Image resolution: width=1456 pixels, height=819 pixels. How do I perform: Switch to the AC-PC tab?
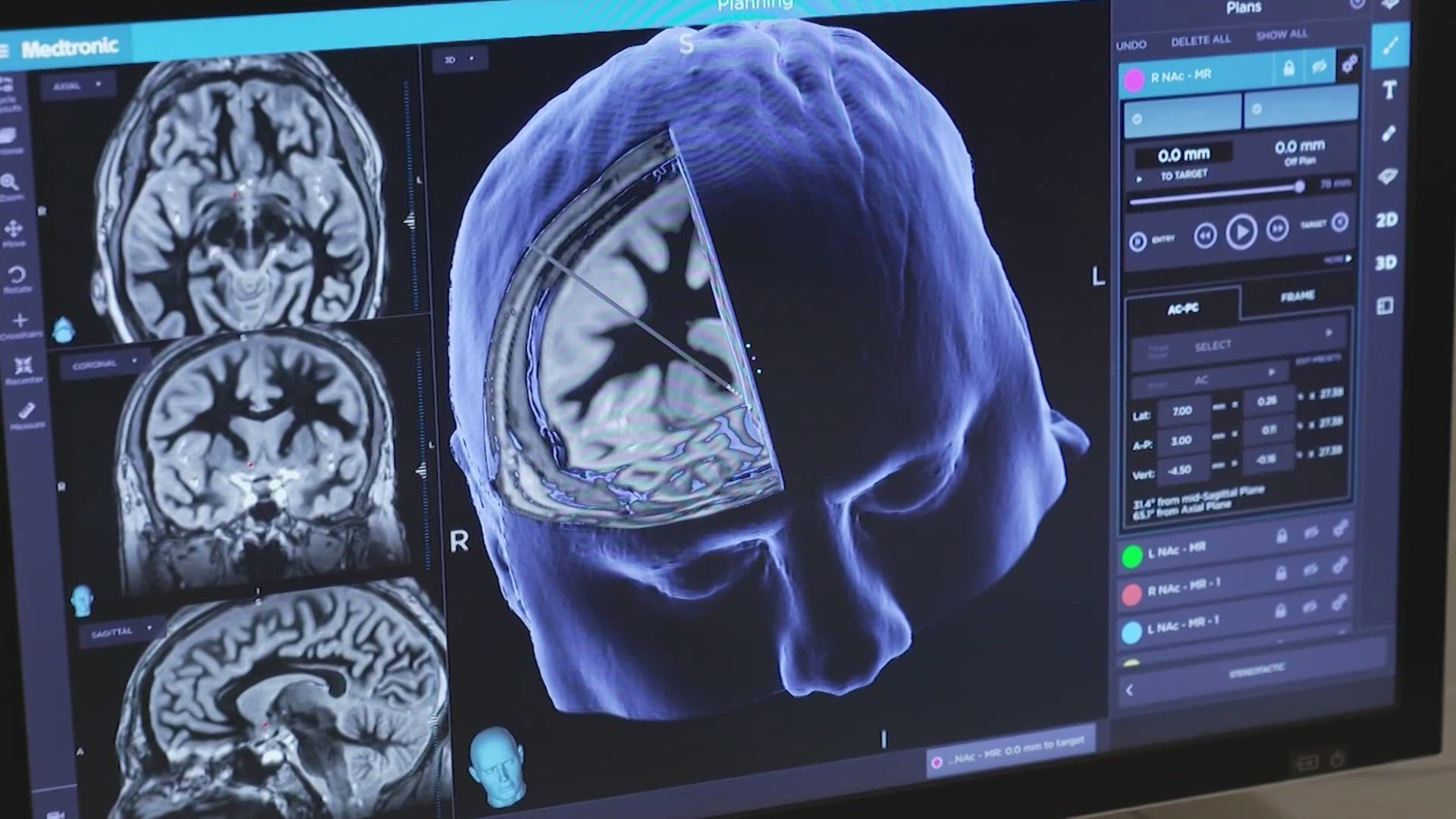[x=1183, y=308]
